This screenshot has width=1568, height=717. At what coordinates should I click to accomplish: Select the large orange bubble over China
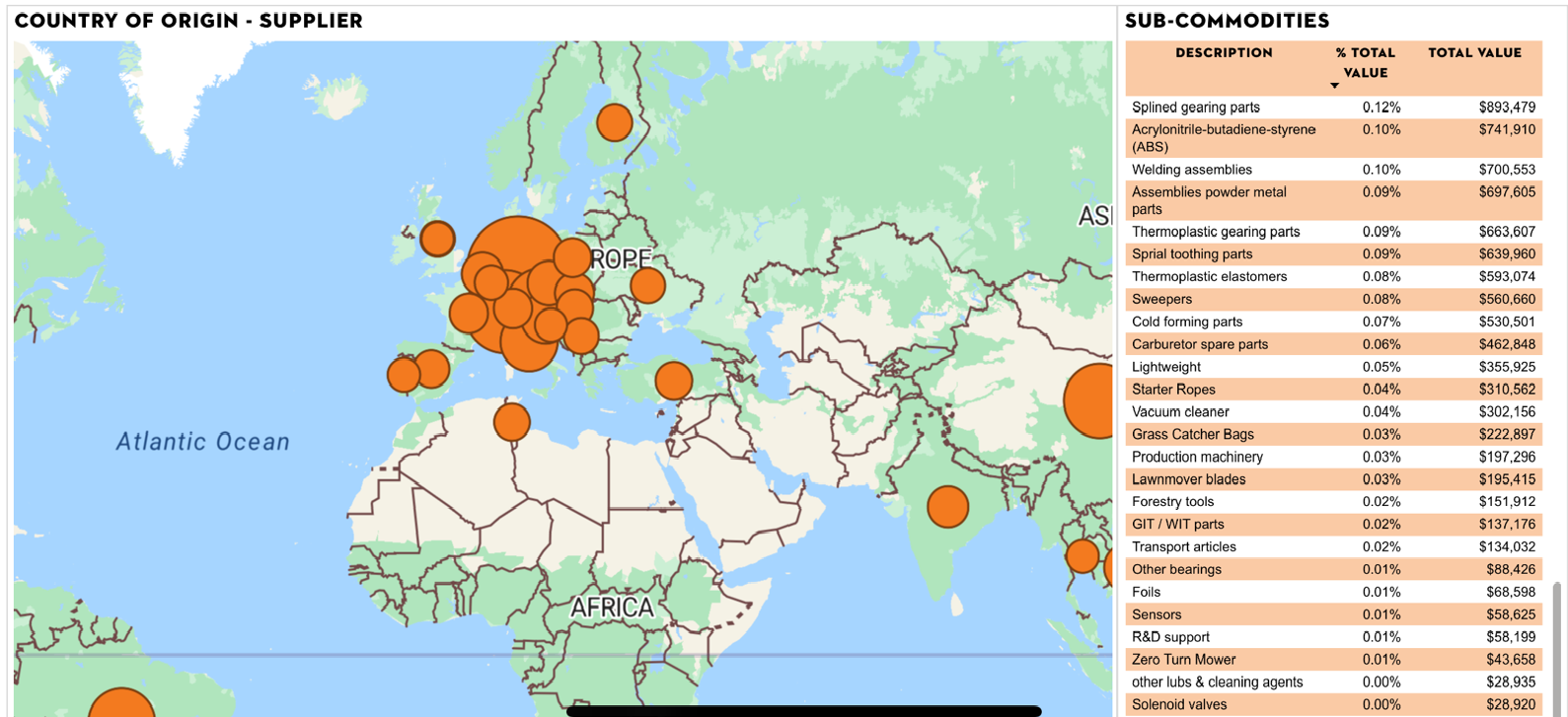coord(1089,400)
